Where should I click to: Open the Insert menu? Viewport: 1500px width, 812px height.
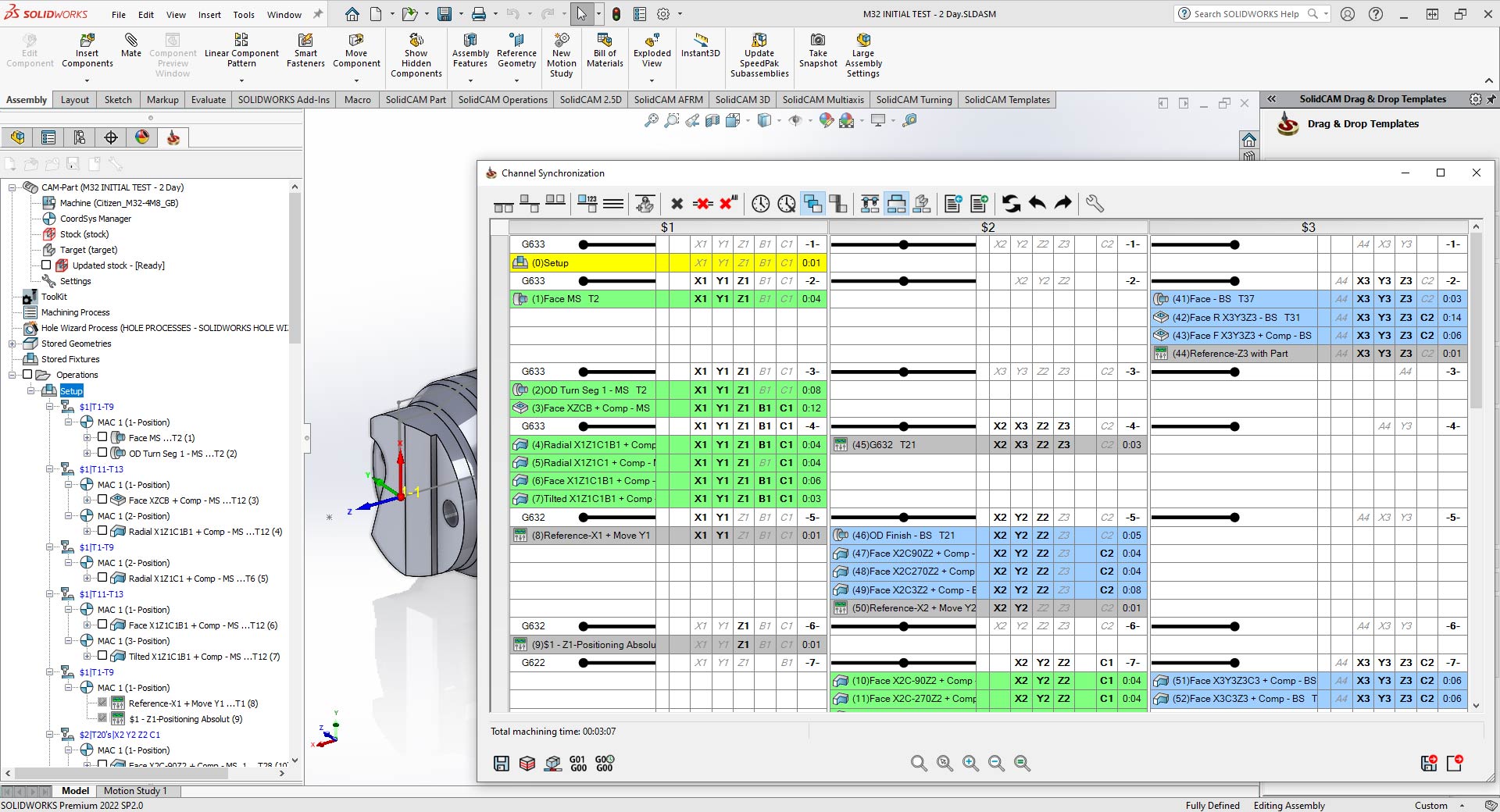[209, 14]
